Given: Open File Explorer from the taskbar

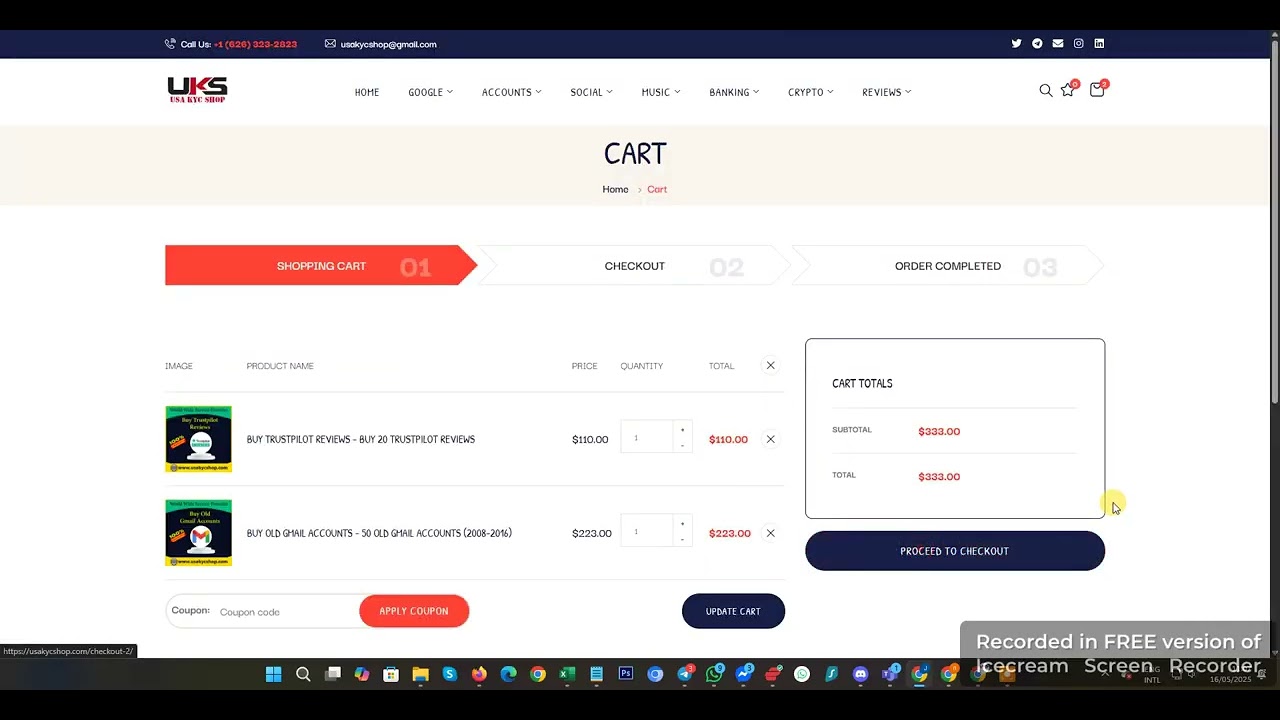Looking at the screenshot, I should (420, 674).
